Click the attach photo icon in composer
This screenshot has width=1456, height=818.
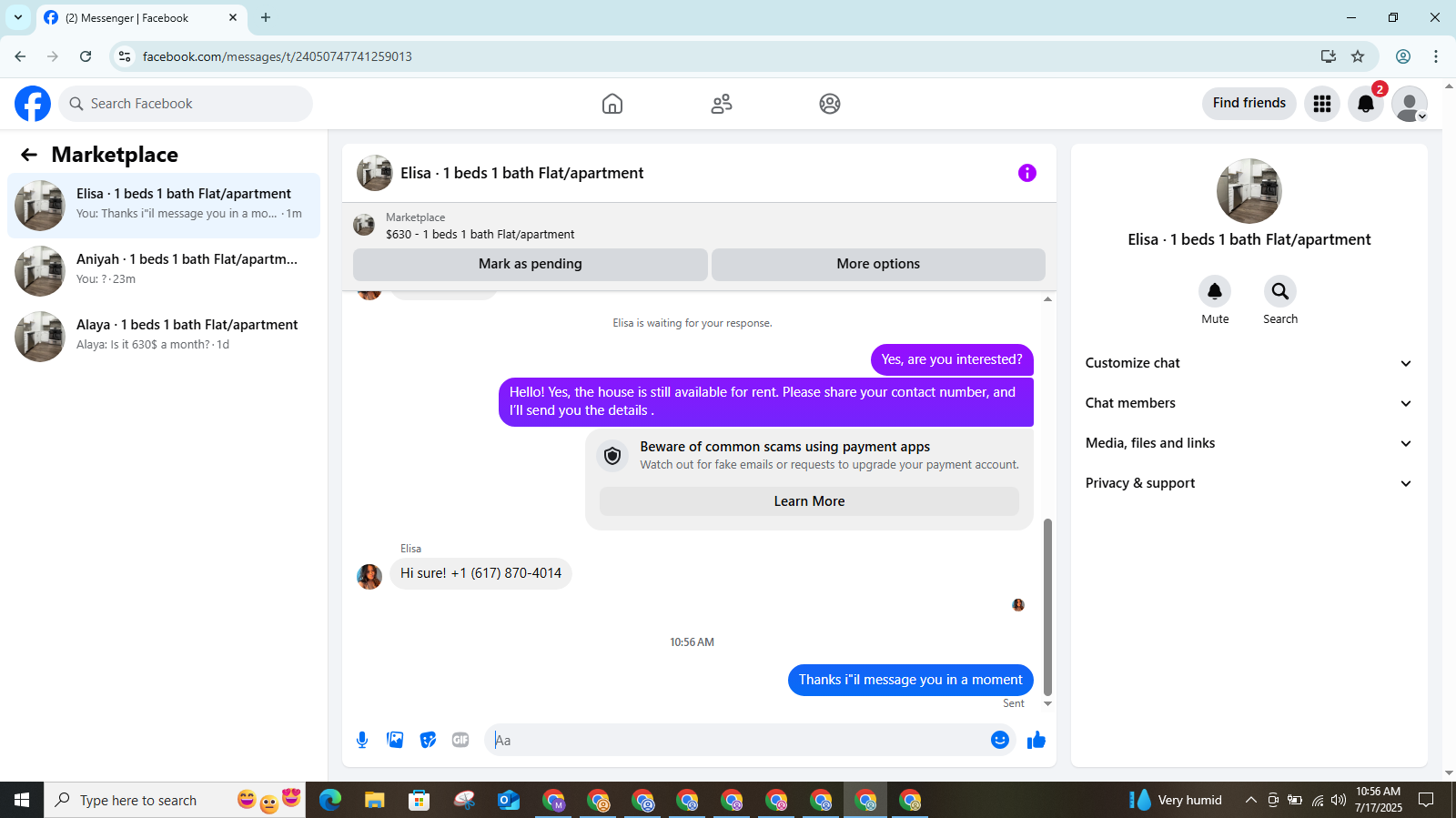click(x=395, y=740)
